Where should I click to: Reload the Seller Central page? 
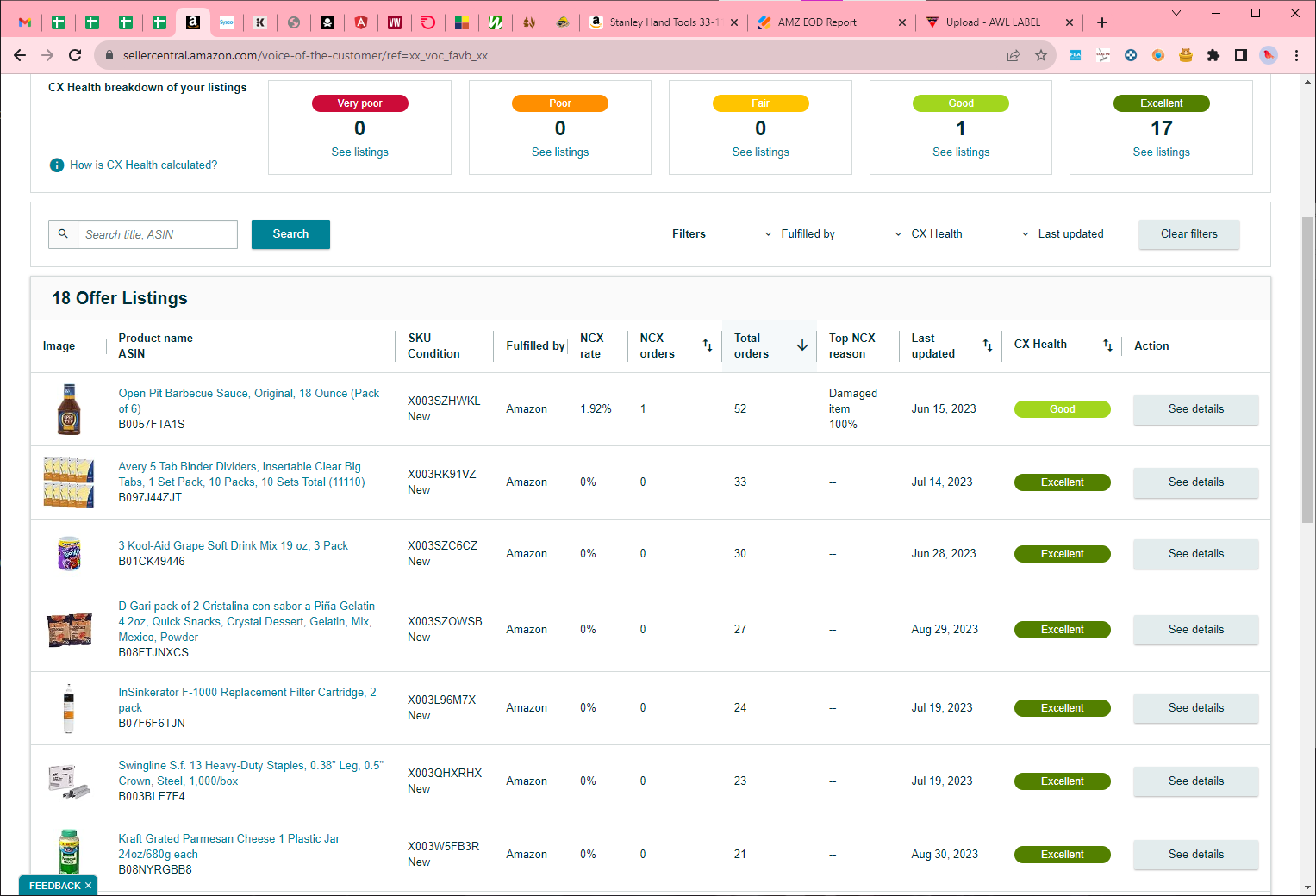(x=75, y=55)
